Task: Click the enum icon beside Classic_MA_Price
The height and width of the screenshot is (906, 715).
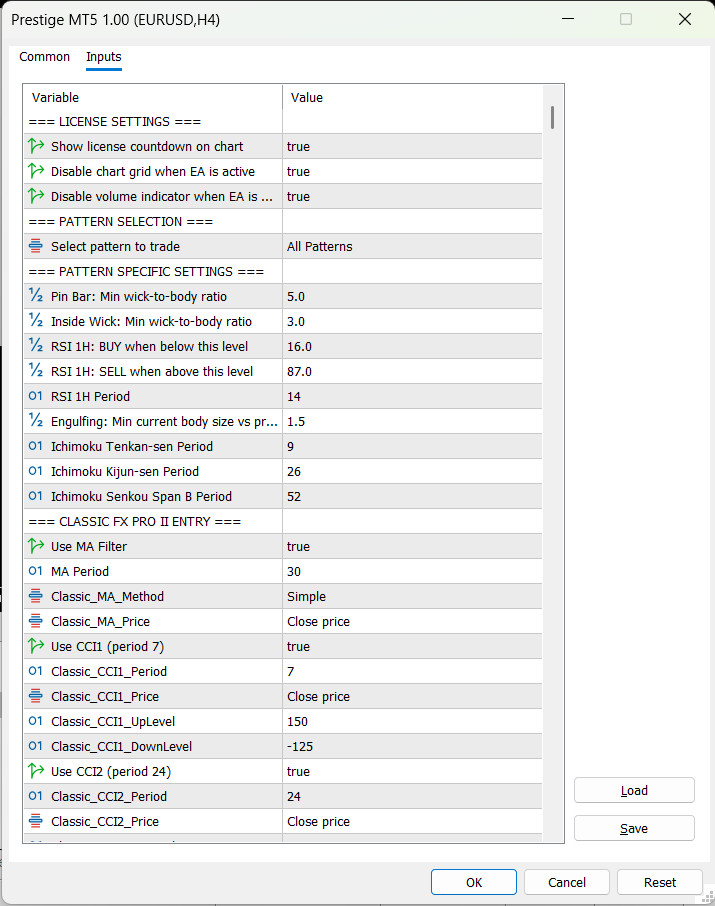Action: (x=36, y=621)
